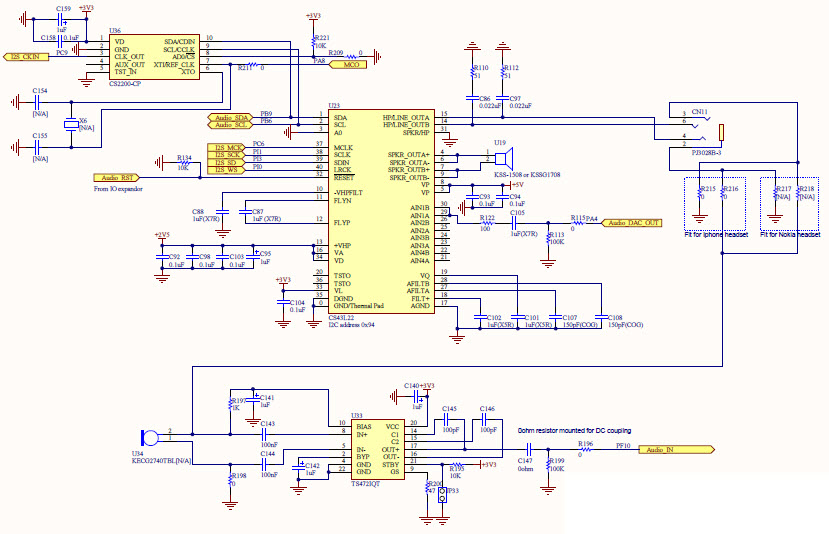
Task: Select the R113 100K resistor label
Action: point(557,238)
